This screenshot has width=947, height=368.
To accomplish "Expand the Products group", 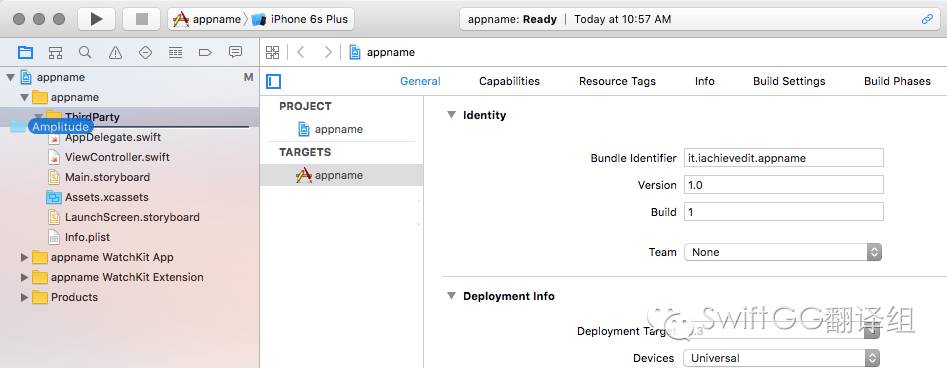I will pos(24,297).
